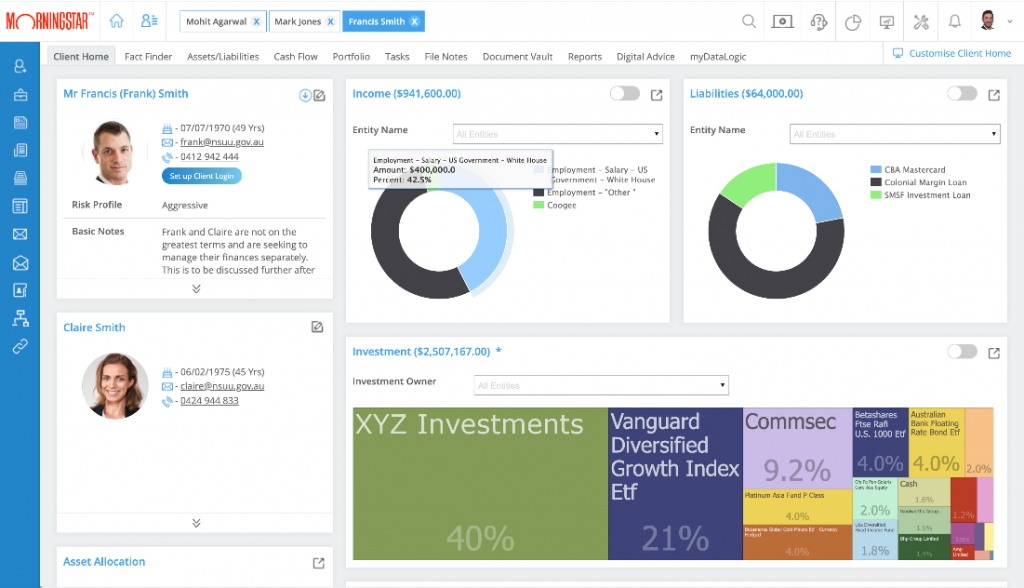Download Francis Smith's profile details
This screenshot has height=588, width=1024.
(305, 95)
